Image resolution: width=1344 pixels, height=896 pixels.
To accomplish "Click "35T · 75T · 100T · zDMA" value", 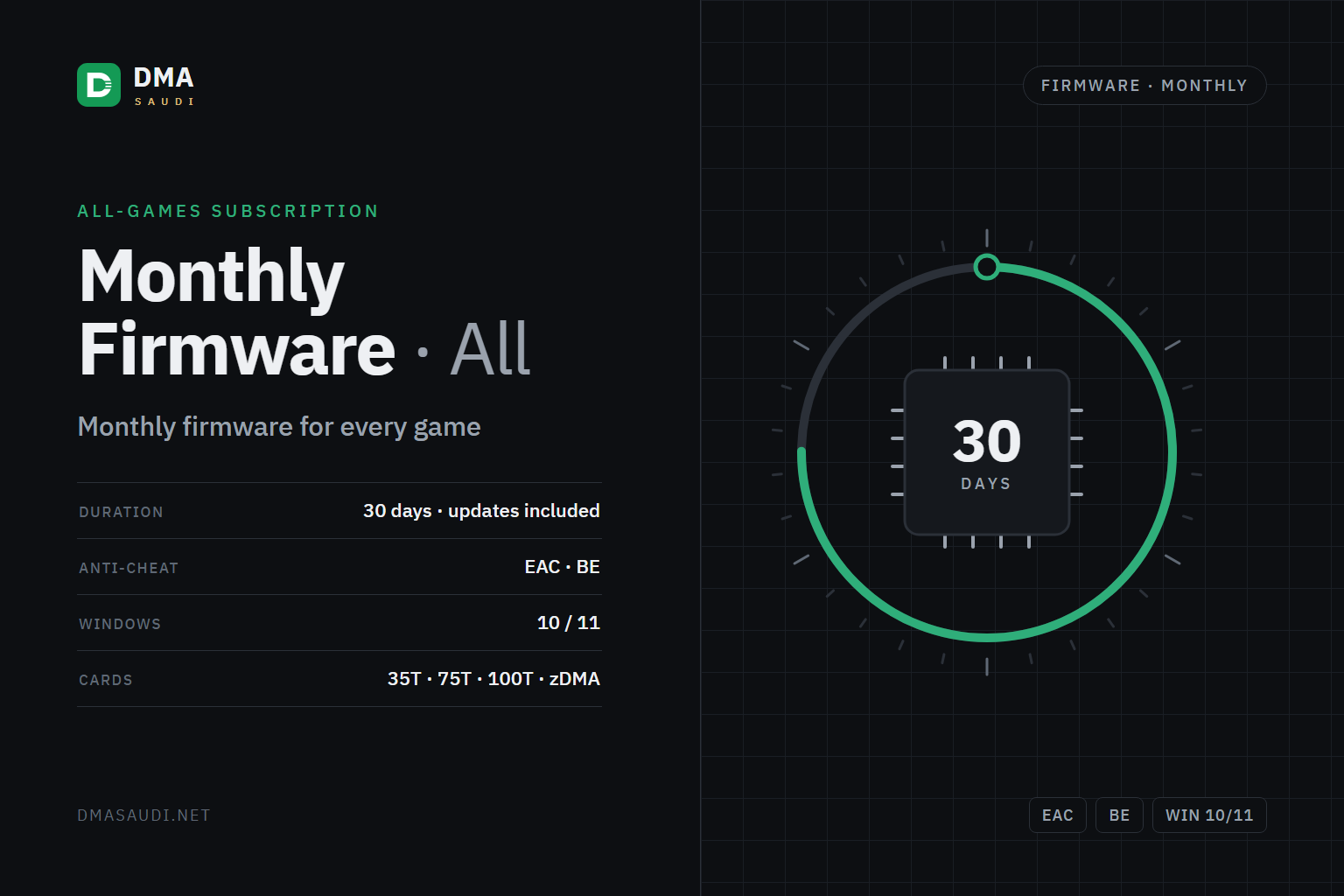I will pyautogui.click(x=493, y=679).
